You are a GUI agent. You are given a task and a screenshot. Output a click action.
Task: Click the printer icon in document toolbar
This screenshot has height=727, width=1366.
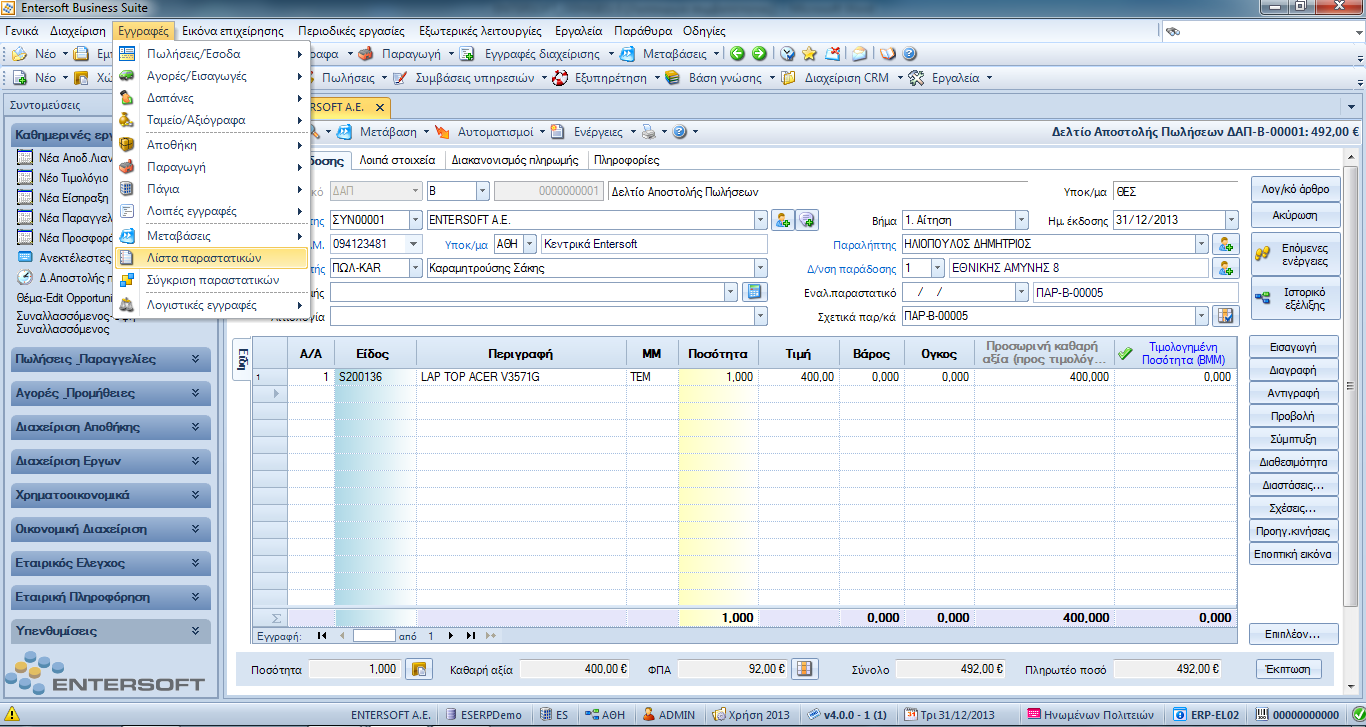649,132
